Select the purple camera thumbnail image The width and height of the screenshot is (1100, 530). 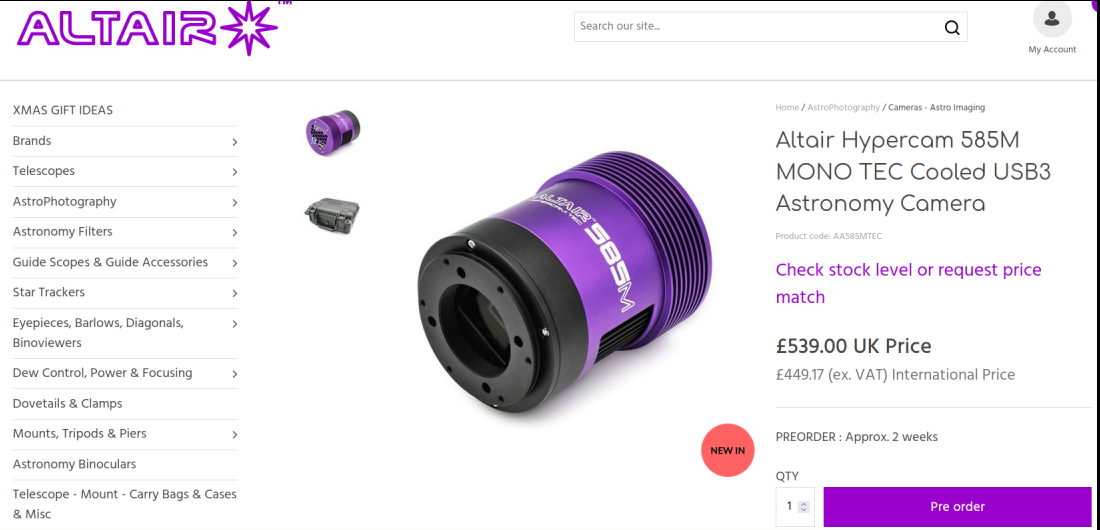333,131
